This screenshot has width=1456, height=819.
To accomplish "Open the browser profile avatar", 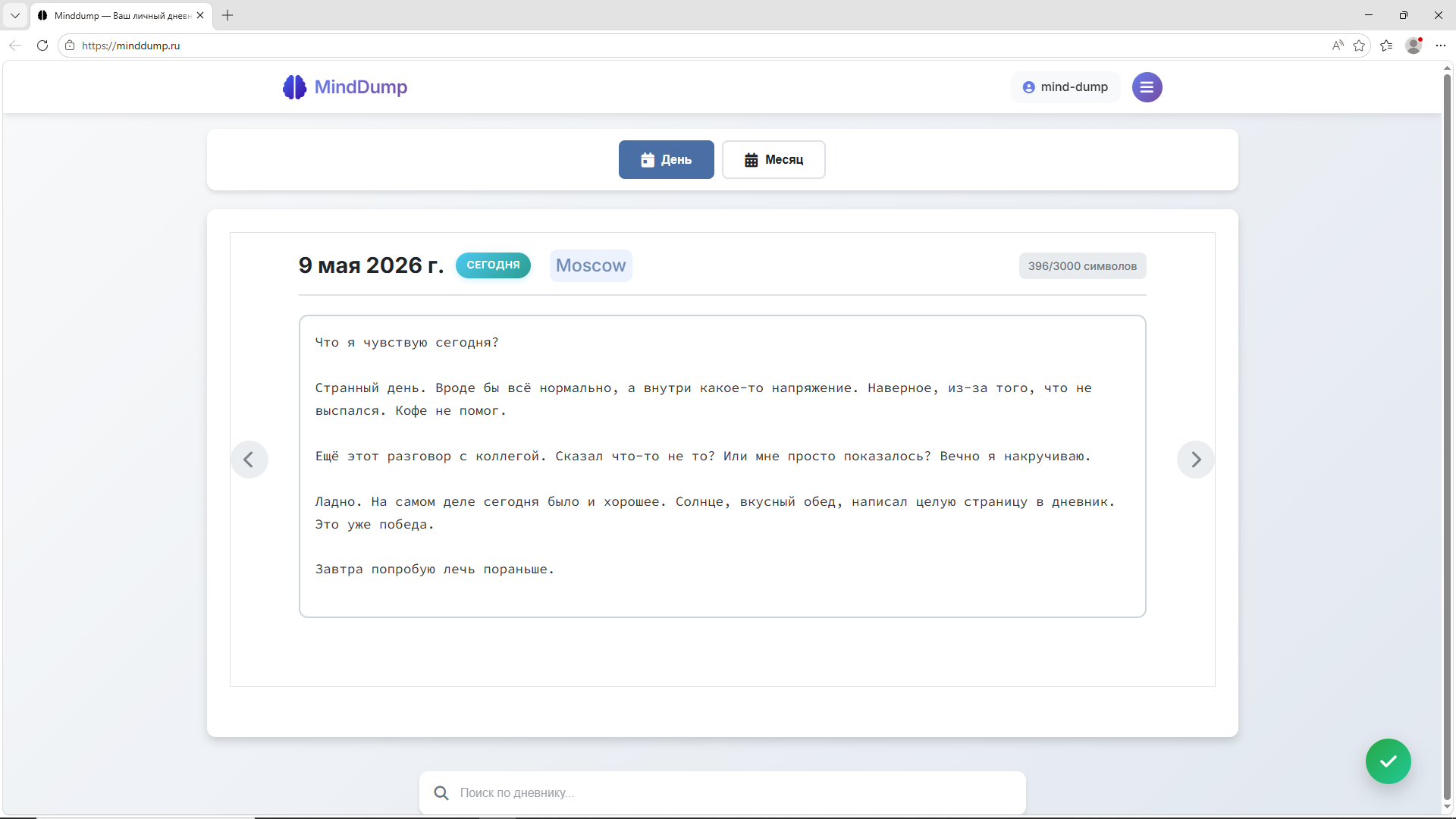I will [x=1414, y=45].
